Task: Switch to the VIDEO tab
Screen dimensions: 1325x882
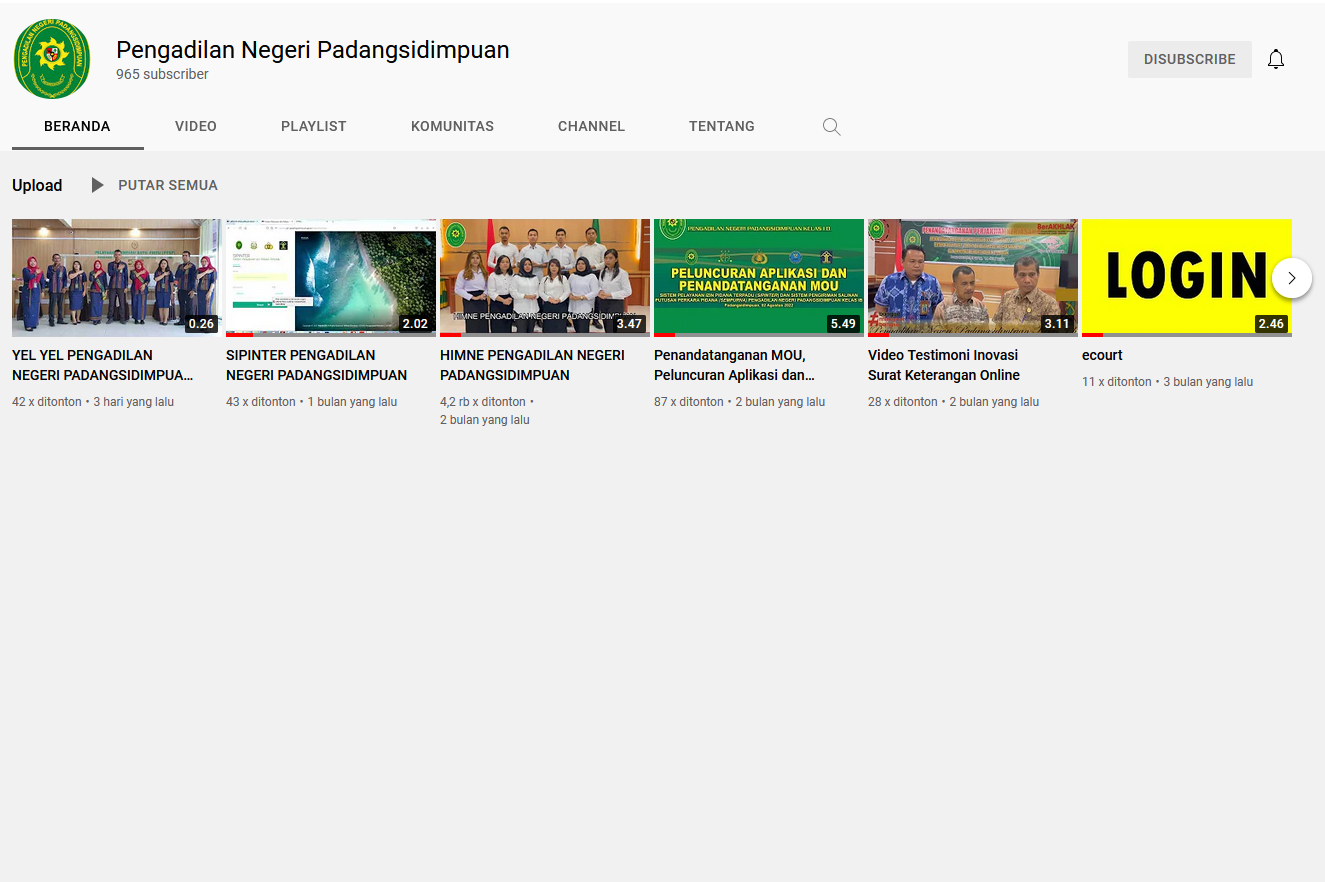Action: pyautogui.click(x=196, y=126)
